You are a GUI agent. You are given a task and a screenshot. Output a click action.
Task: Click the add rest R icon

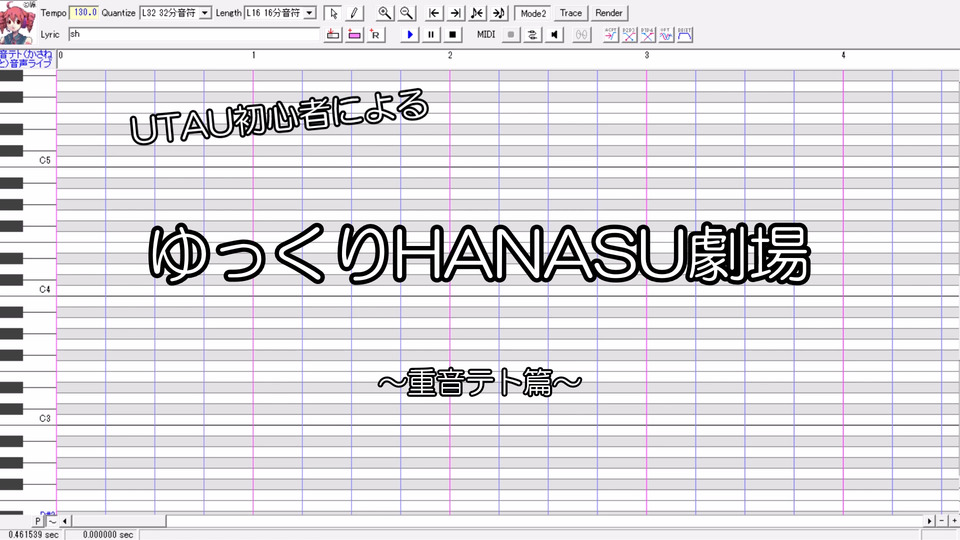pos(375,35)
